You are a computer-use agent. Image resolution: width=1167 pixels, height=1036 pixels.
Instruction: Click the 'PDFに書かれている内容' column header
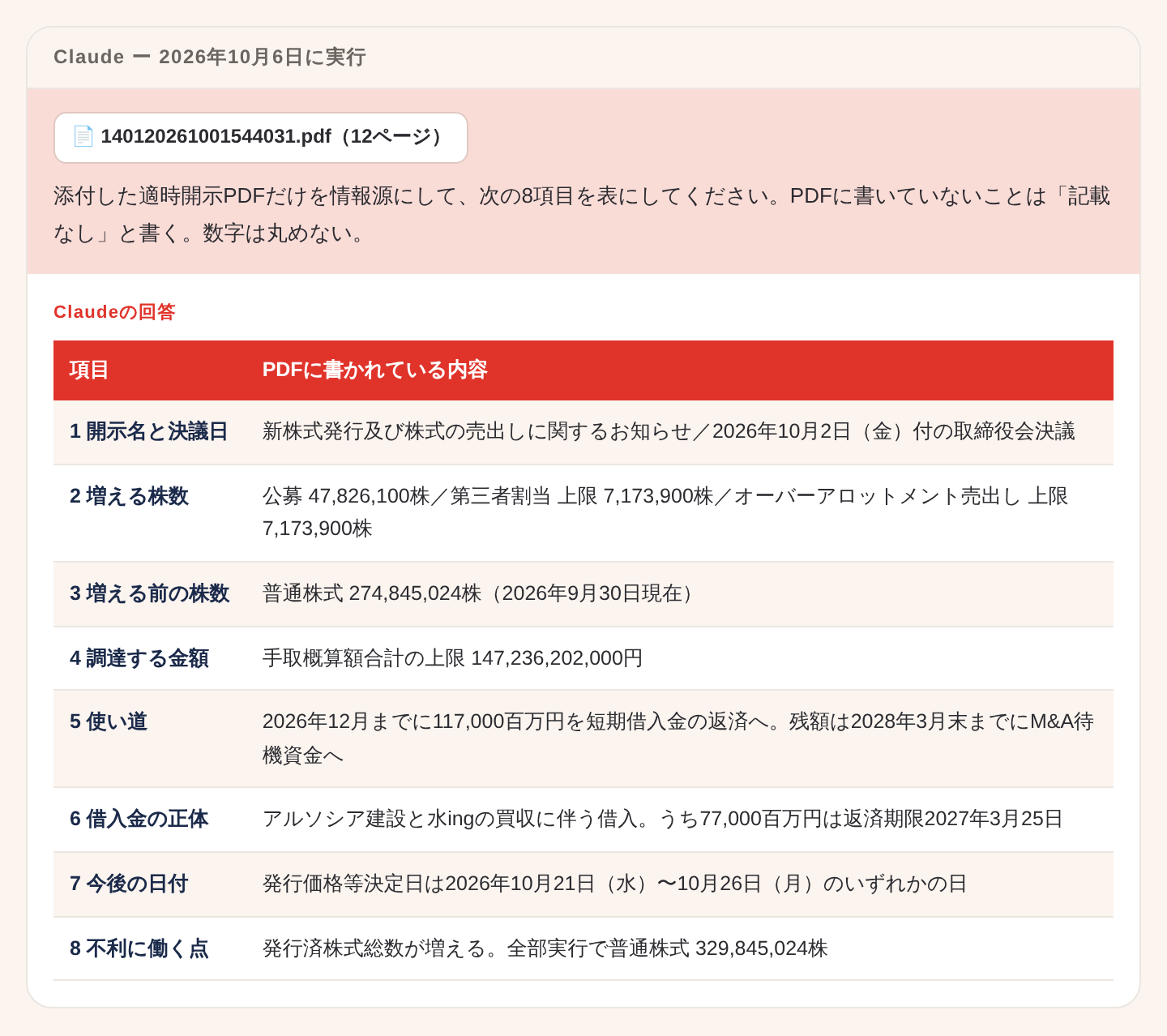pos(374,370)
